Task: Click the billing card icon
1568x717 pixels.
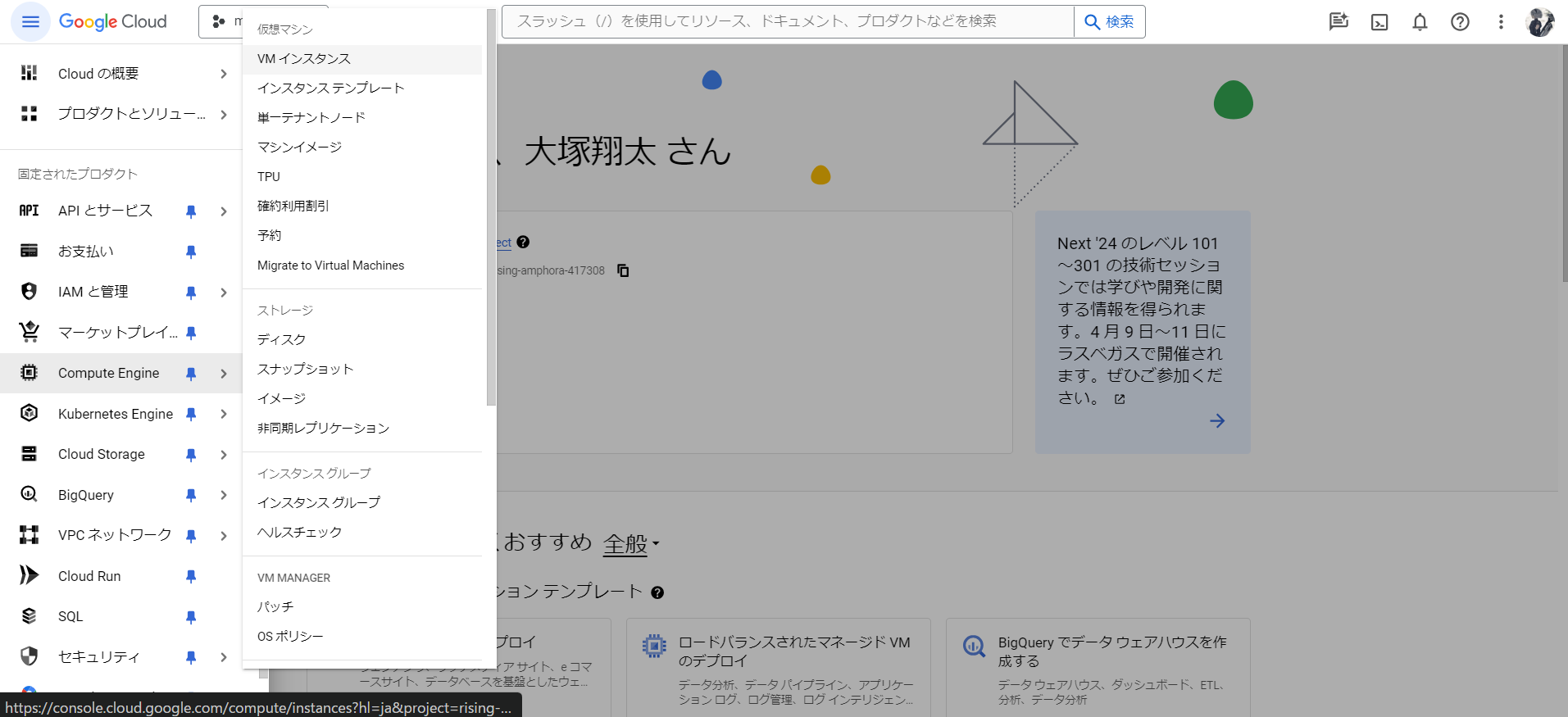Action: 29,251
